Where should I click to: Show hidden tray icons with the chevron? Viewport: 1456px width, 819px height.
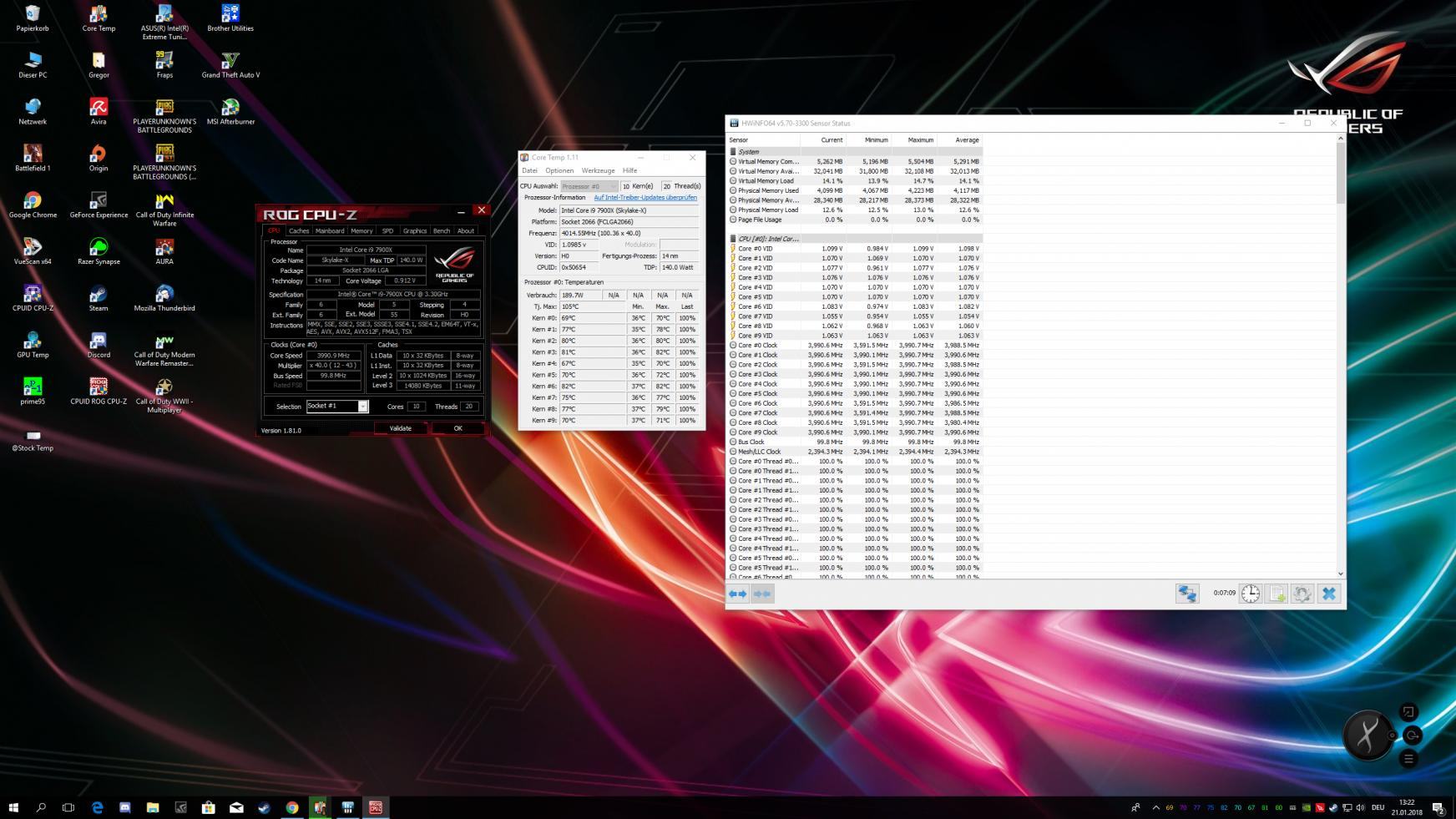[1155, 807]
